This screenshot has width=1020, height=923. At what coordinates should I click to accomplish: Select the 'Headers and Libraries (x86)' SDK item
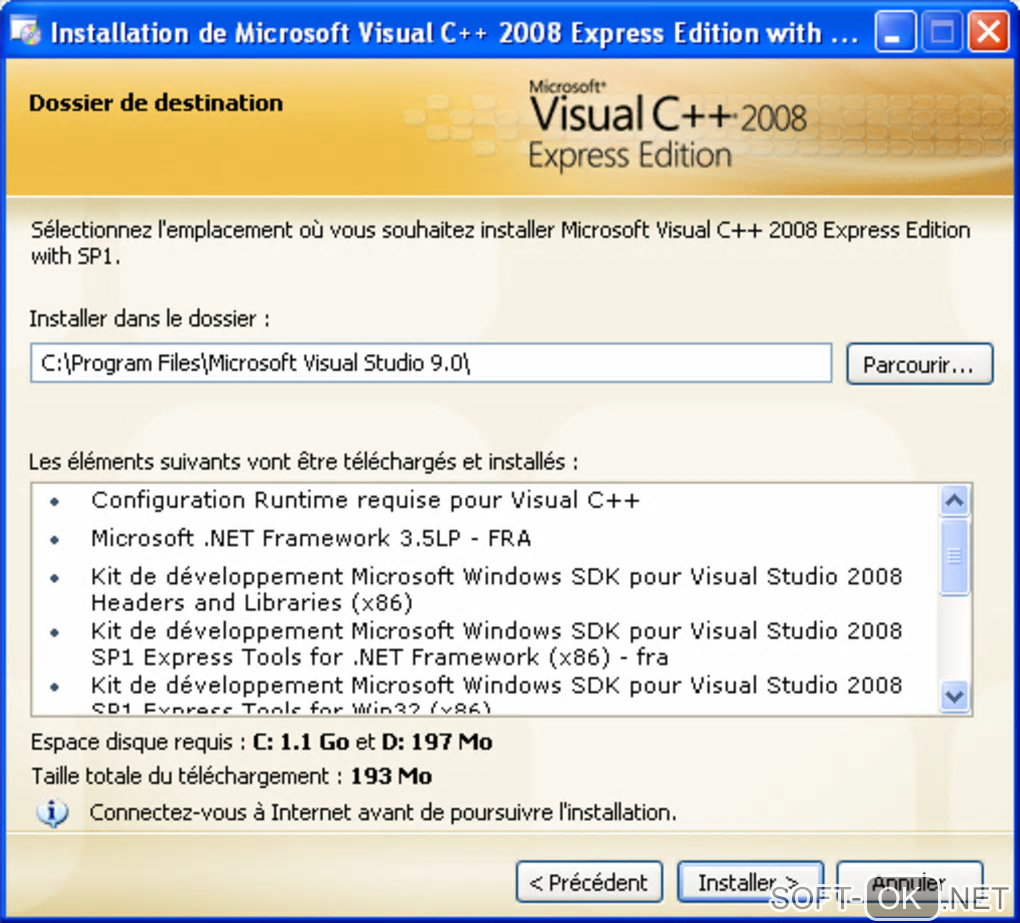pyautogui.click(x=496, y=589)
